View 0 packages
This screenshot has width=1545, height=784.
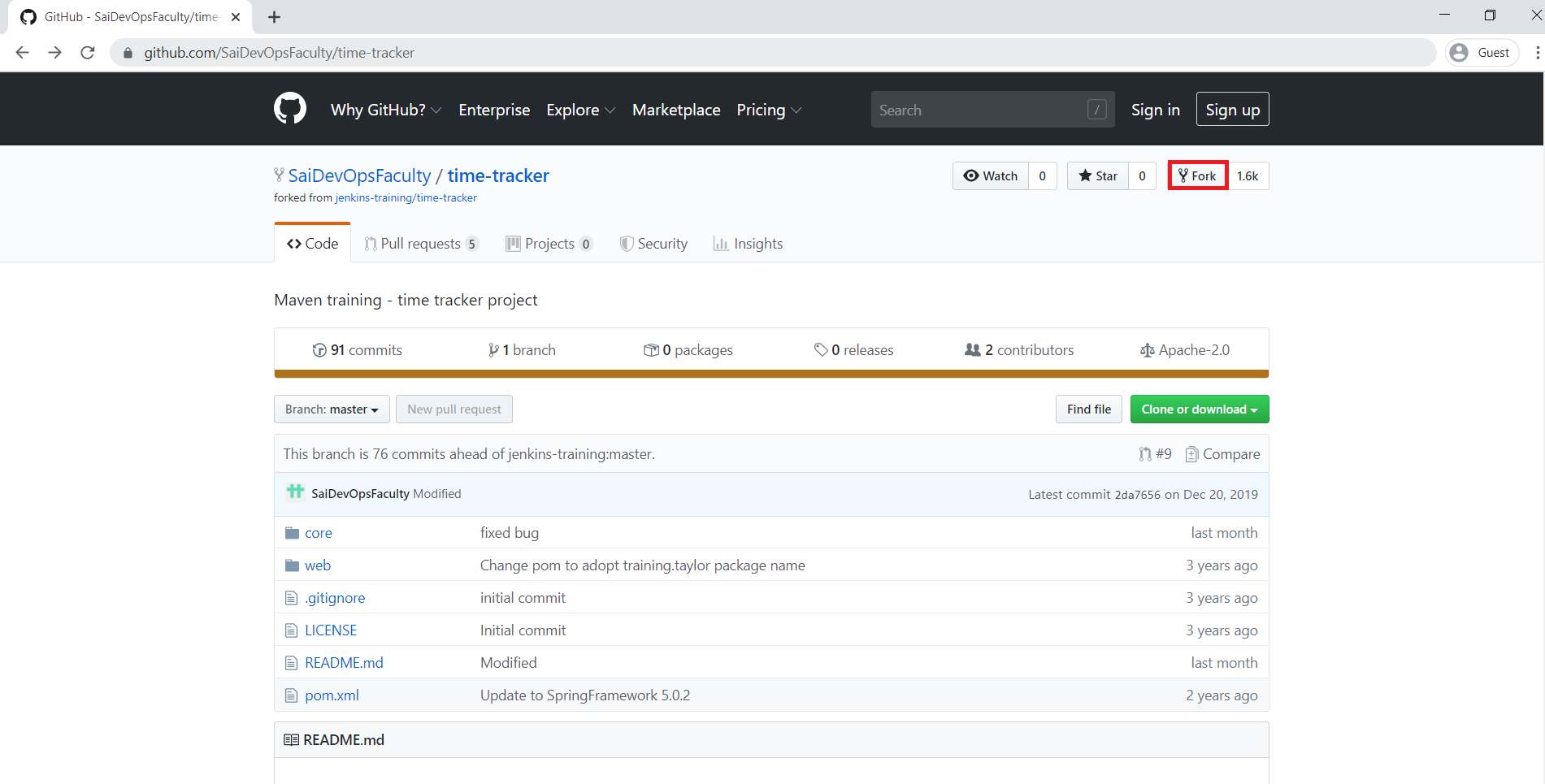(688, 350)
